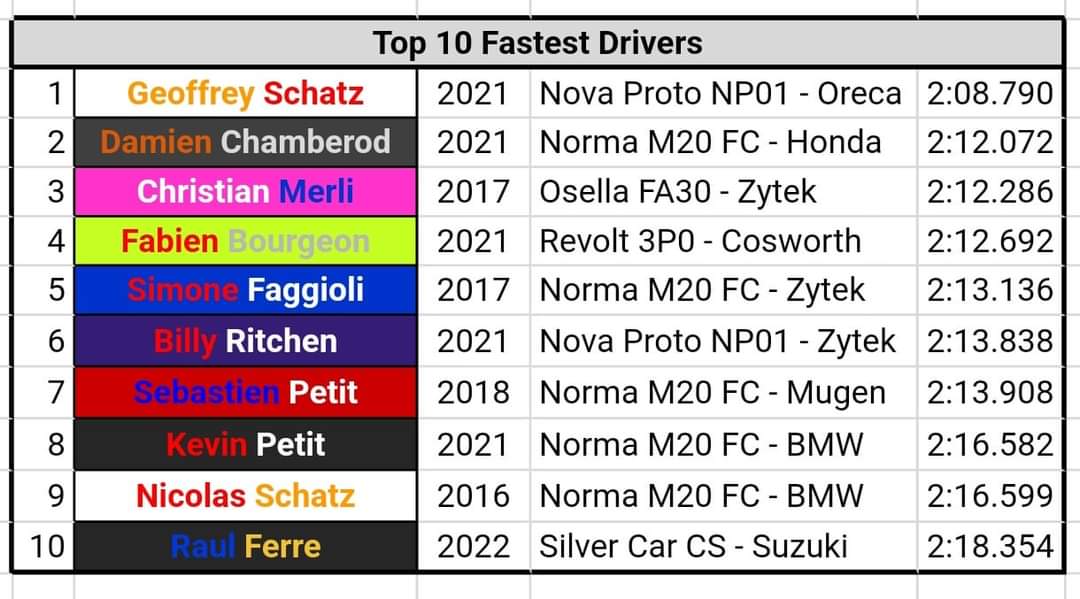Click the 2:08.790 lap time cell
This screenshot has height=599, width=1080.
pyautogui.click(x=989, y=93)
